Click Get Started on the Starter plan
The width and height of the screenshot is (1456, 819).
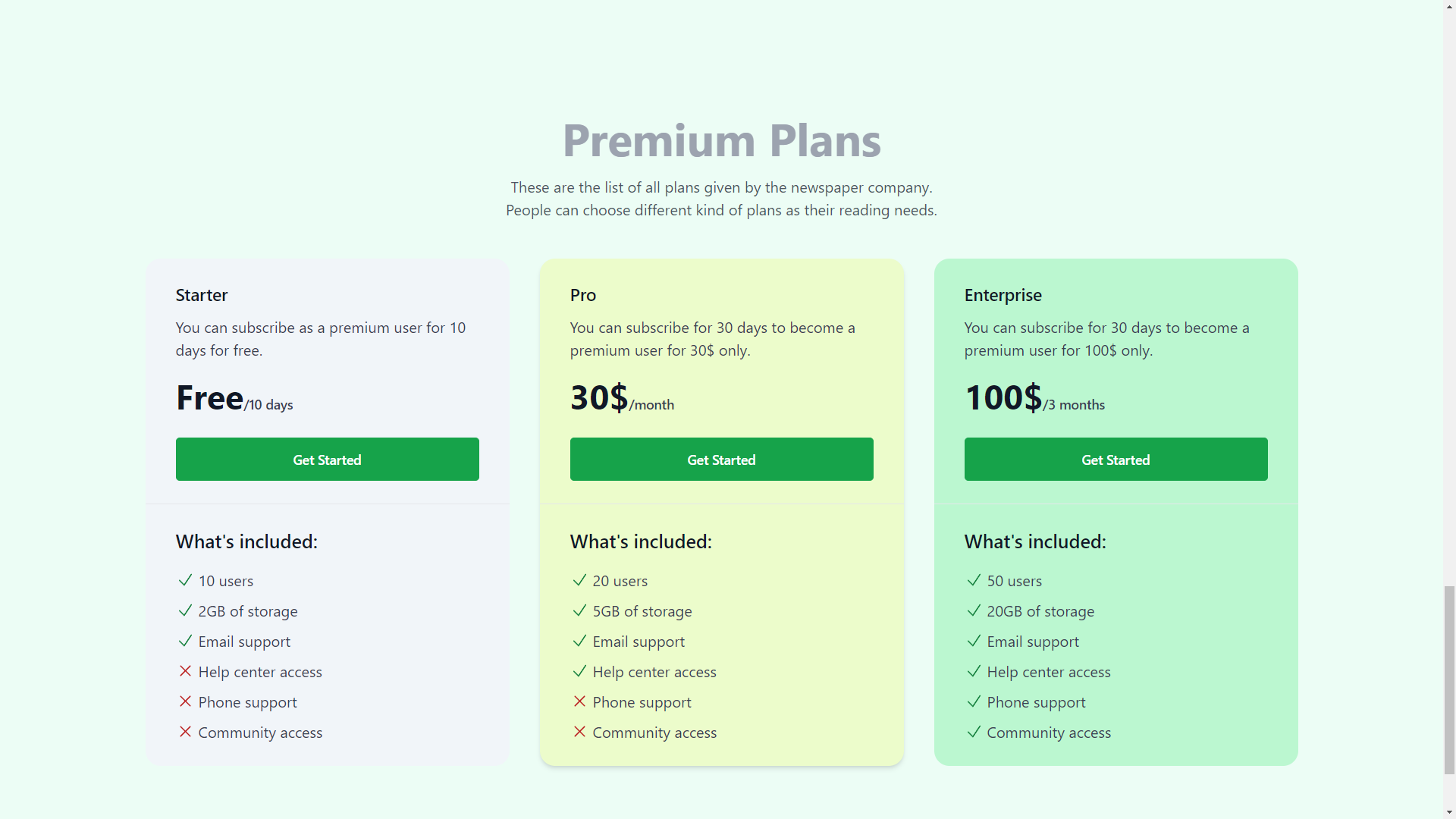pyautogui.click(x=327, y=459)
